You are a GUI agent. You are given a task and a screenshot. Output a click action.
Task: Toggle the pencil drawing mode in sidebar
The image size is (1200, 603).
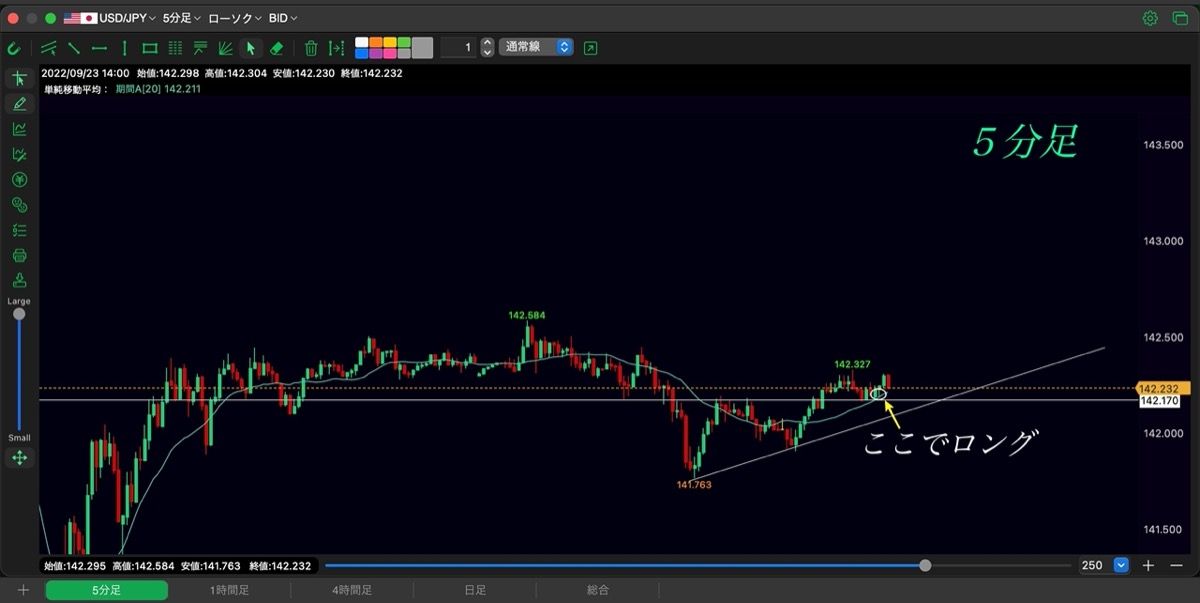coord(19,104)
